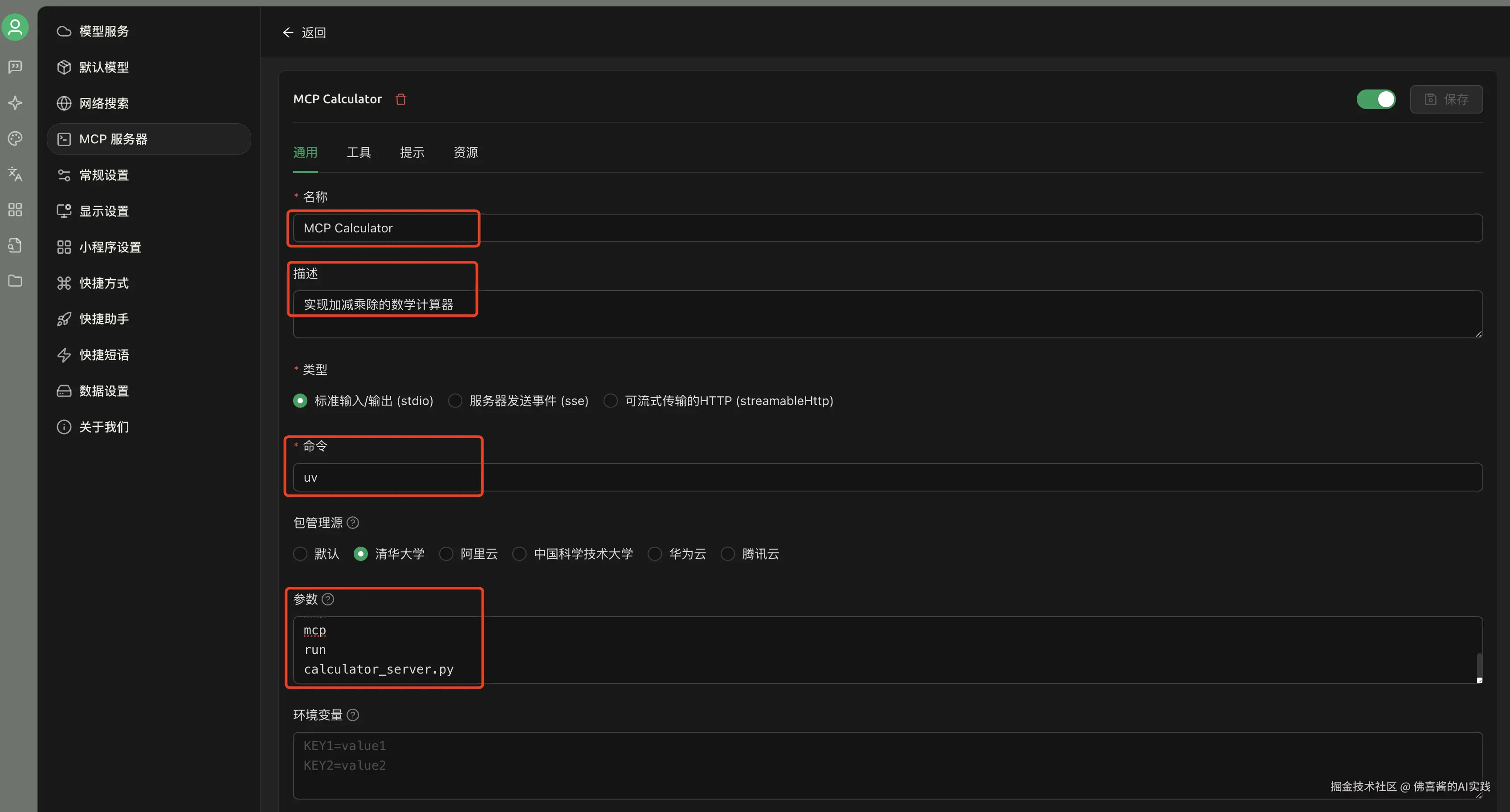The image size is (1510, 812).
Task: Open the palette painting sidebar icon
Action: click(15, 138)
